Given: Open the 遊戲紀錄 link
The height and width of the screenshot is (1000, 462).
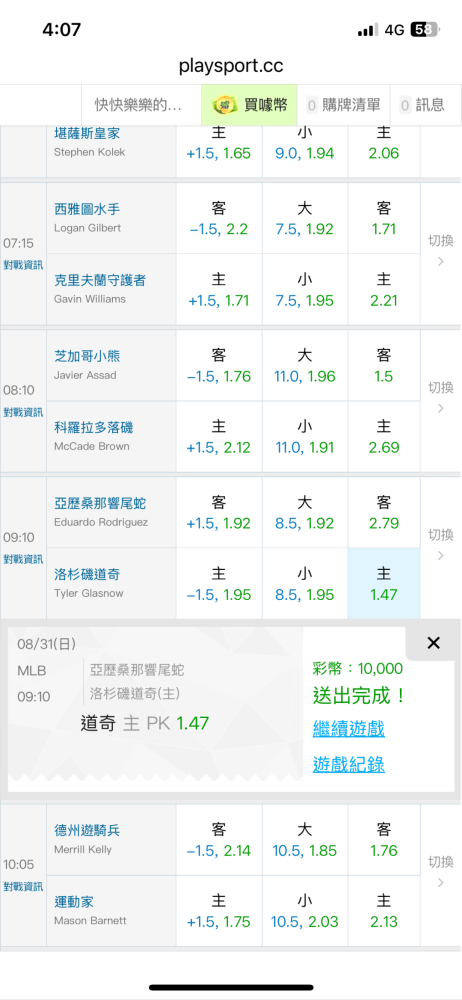Looking at the screenshot, I should point(348,764).
